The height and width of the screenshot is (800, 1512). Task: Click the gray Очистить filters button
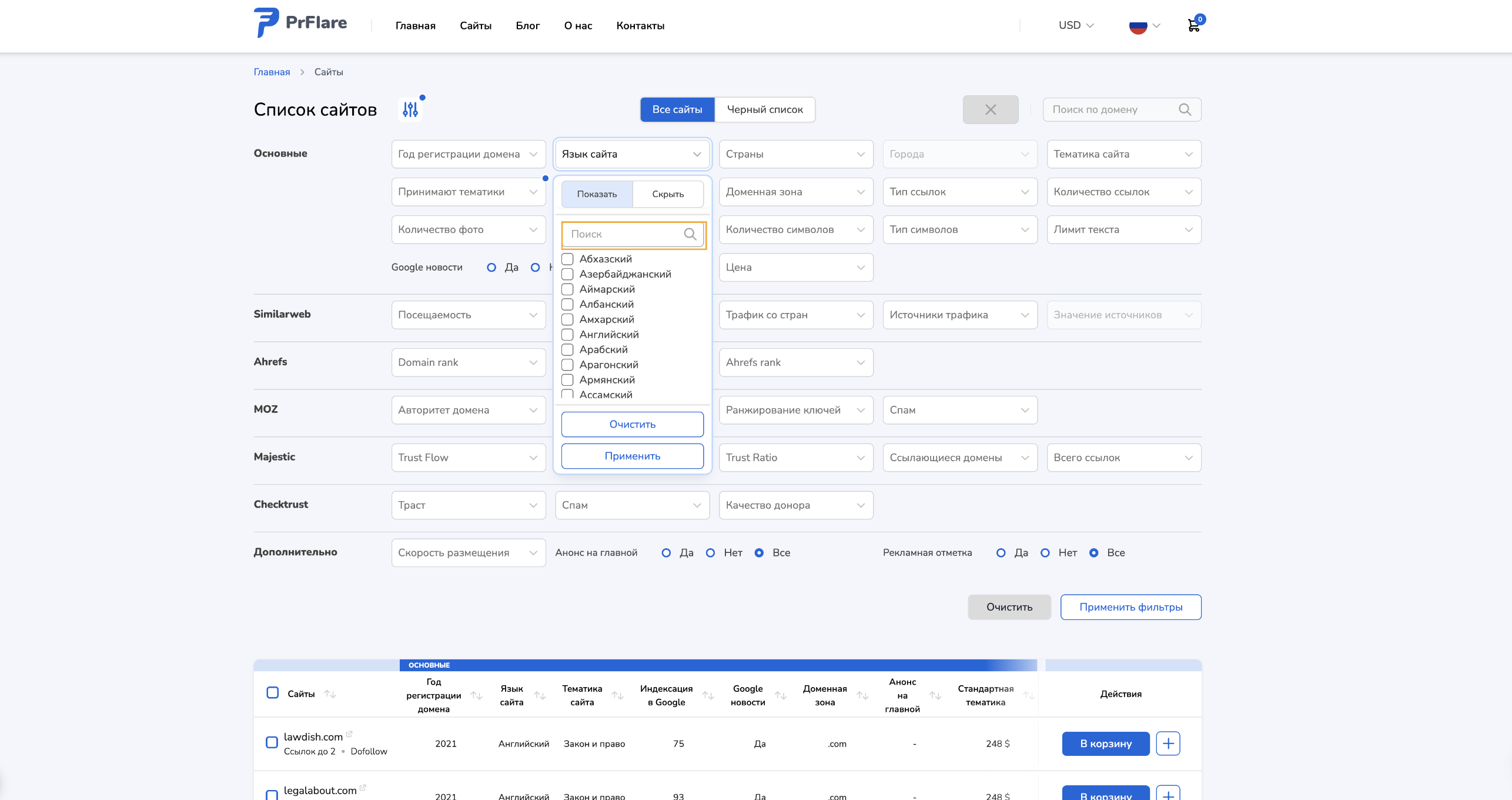click(1009, 607)
